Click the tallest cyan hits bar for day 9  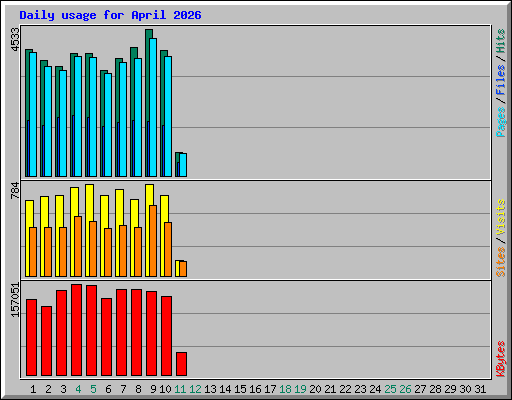(x=153, y=107)
